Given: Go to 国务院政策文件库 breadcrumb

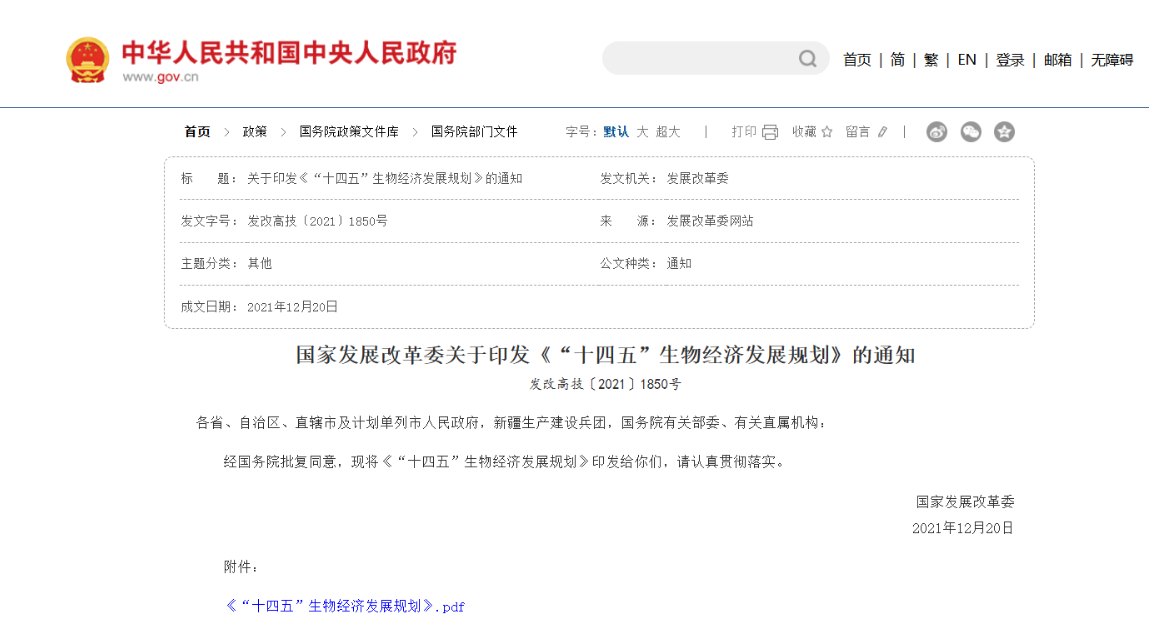Looking at the screenshot, I should (x=349, y=132).
